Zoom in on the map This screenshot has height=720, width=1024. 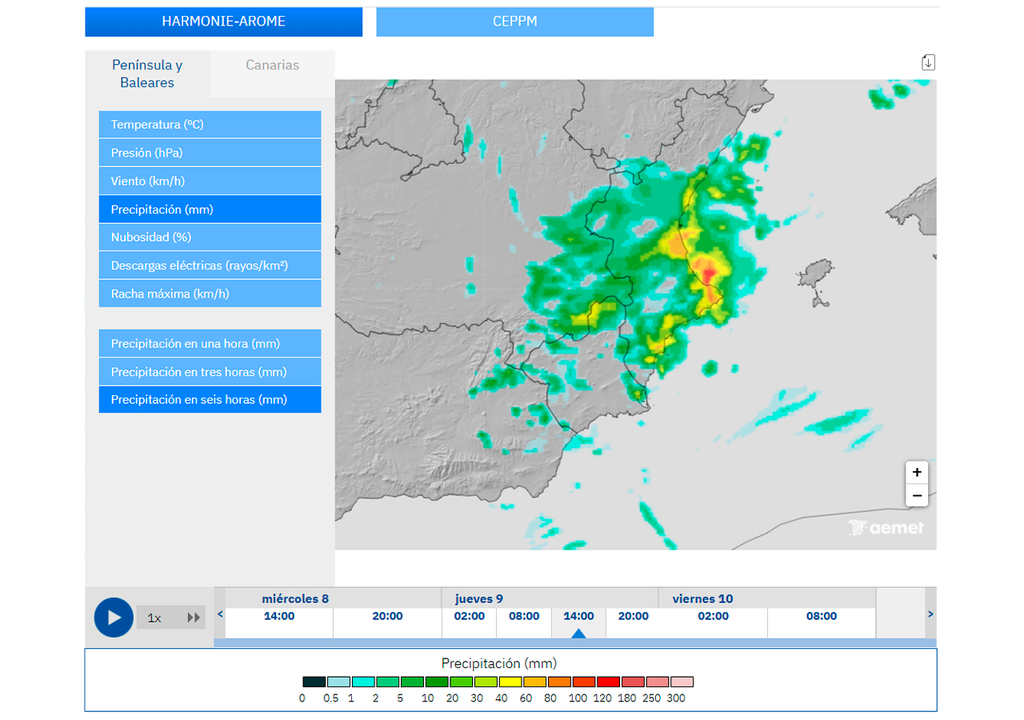pos(916,472)
